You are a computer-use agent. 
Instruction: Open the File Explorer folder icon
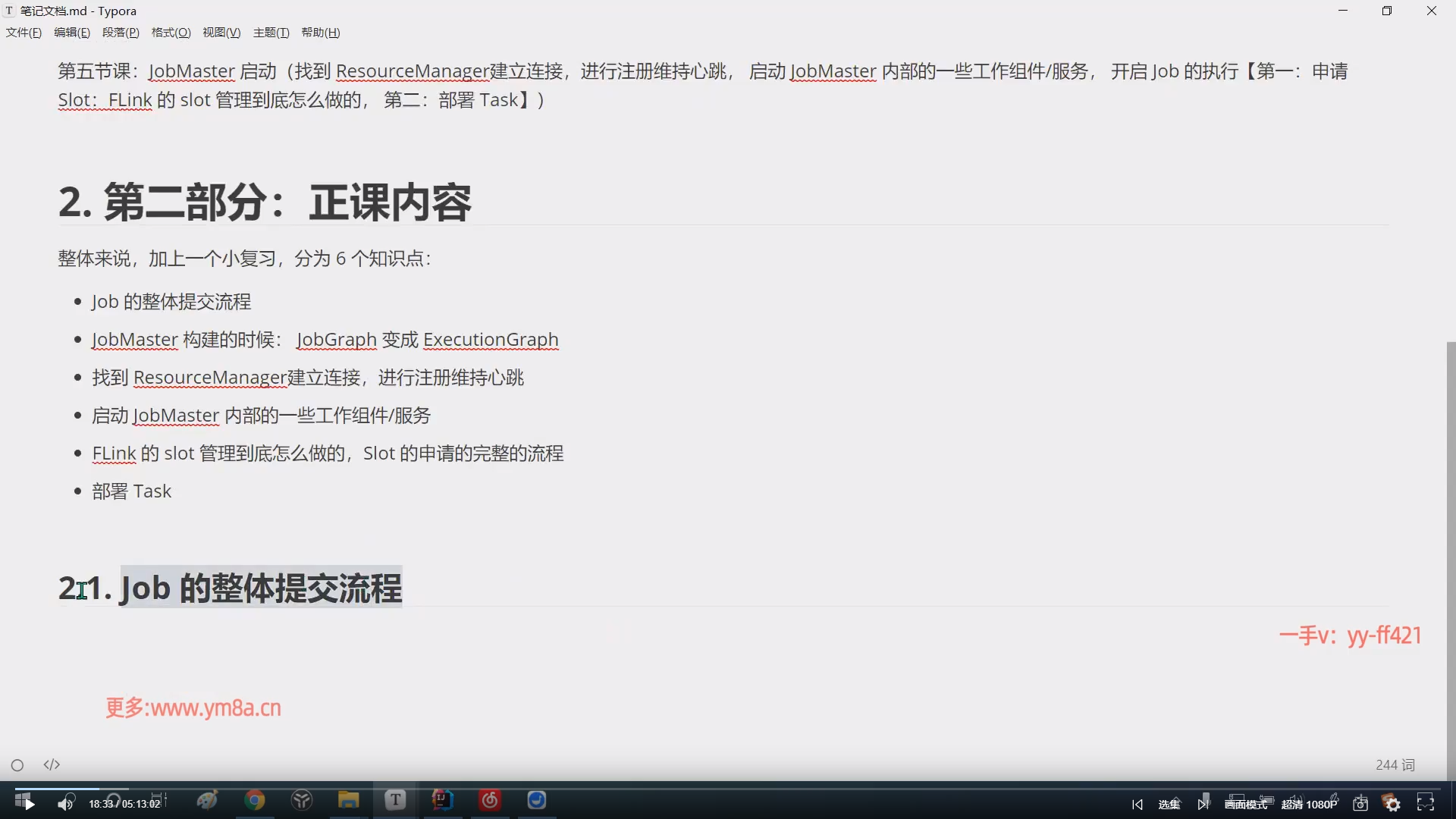coord(348,800)
